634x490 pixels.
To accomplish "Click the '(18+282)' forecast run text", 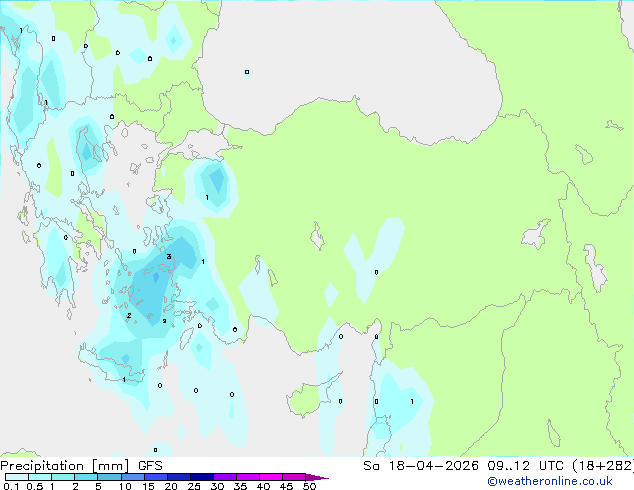I will tap(603, 466).
